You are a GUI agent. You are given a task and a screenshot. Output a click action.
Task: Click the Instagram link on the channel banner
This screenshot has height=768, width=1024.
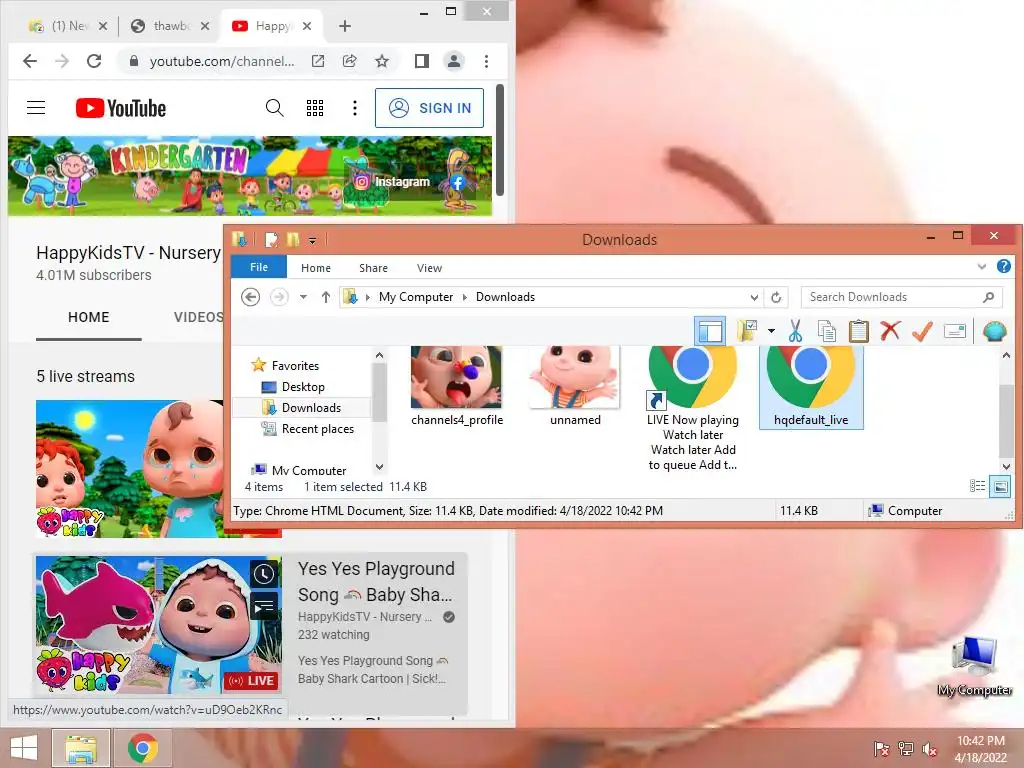coord(392,182)
